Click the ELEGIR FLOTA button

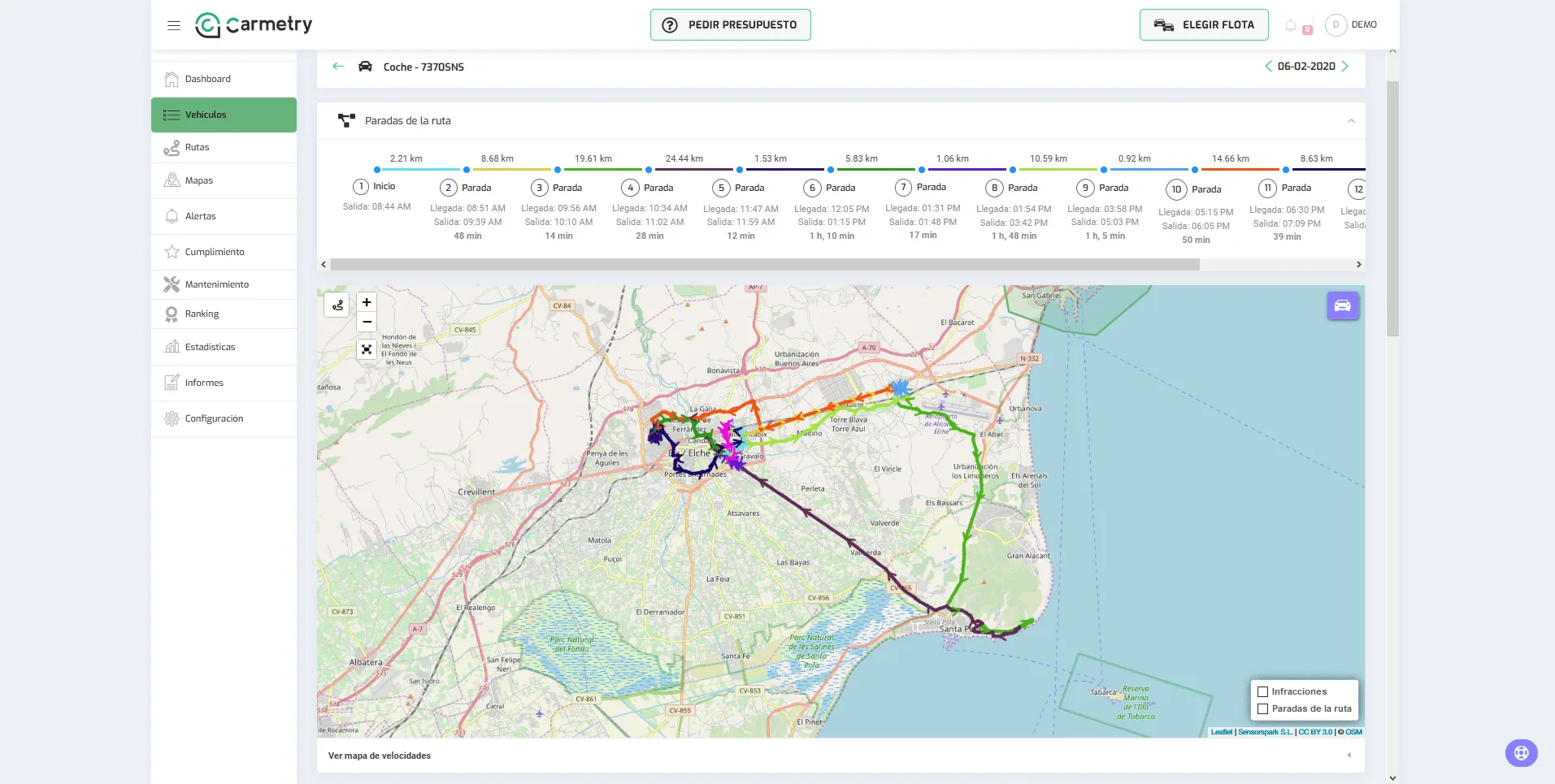click(x=1204, y=25)
